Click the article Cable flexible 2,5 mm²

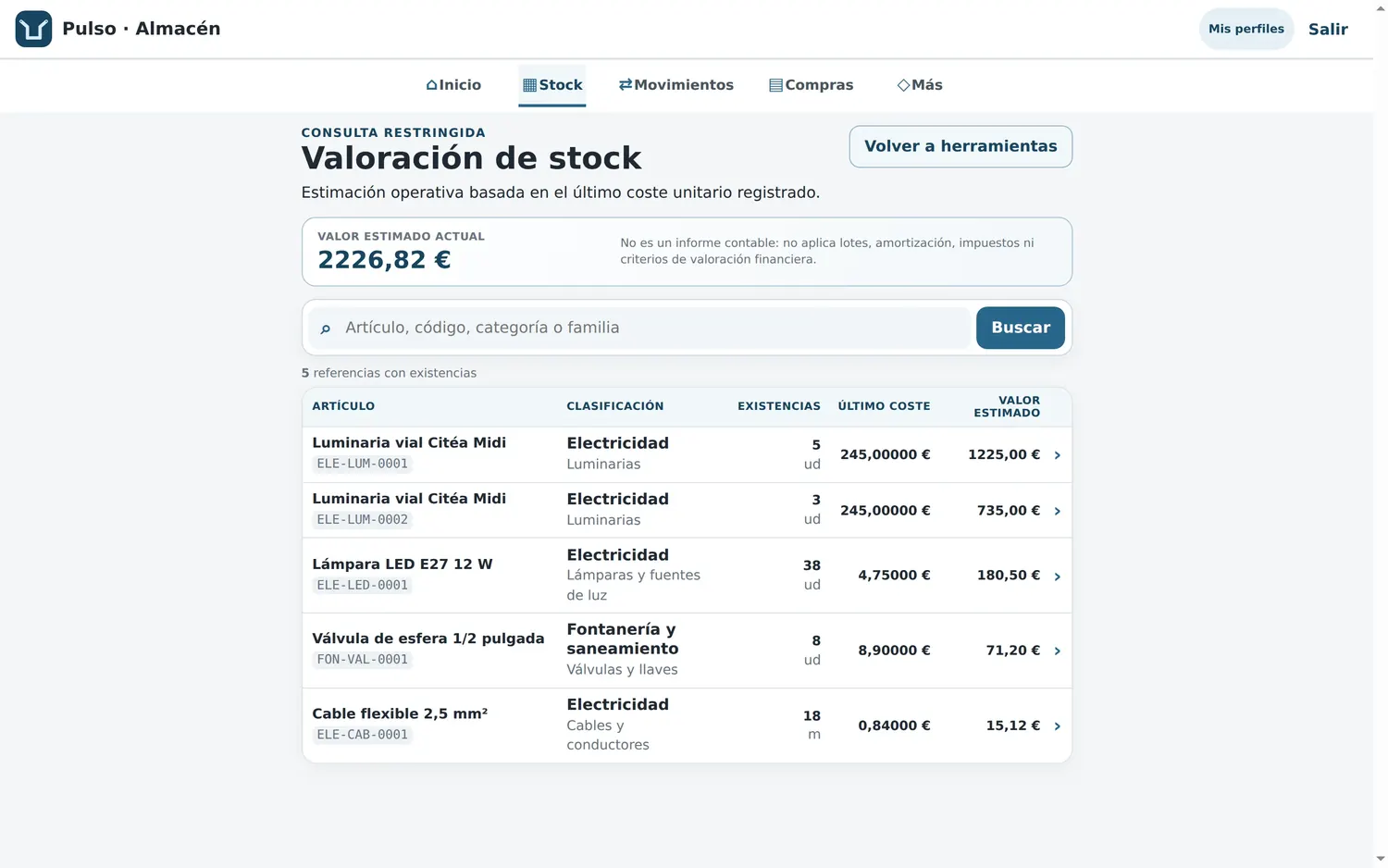400,713
